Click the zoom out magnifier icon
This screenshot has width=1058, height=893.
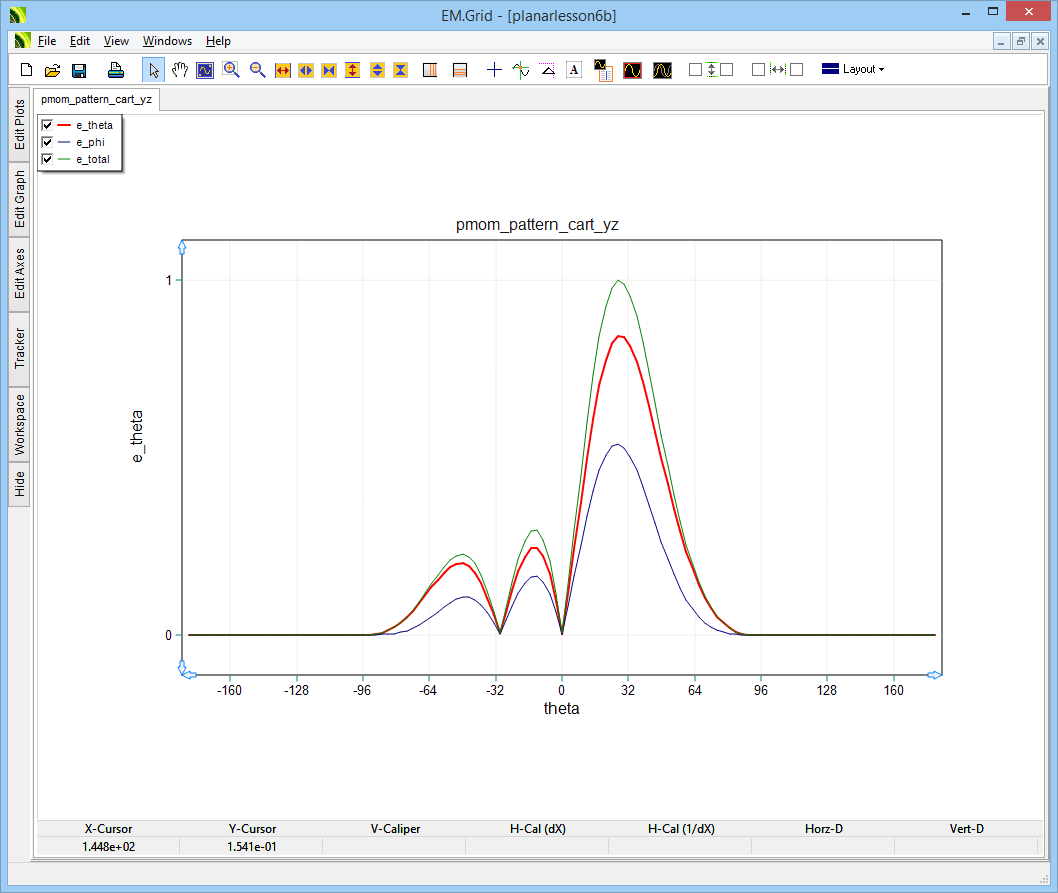(x=257, y=70)
